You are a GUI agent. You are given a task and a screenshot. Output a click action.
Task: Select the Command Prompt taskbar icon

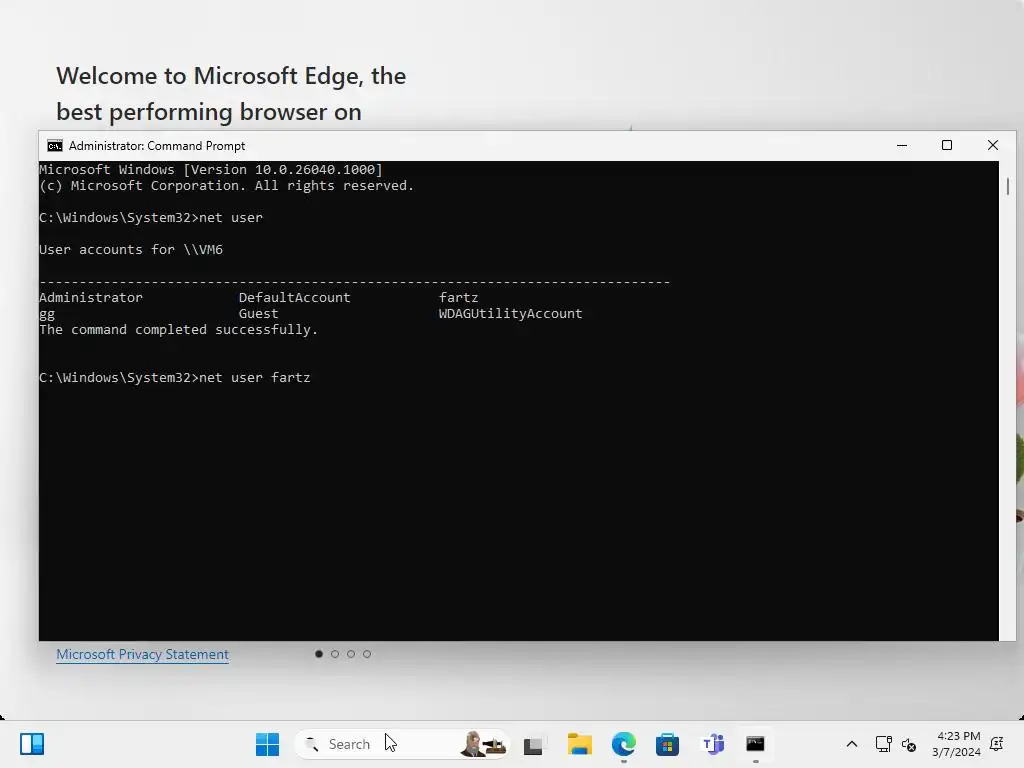click(756, 744)
